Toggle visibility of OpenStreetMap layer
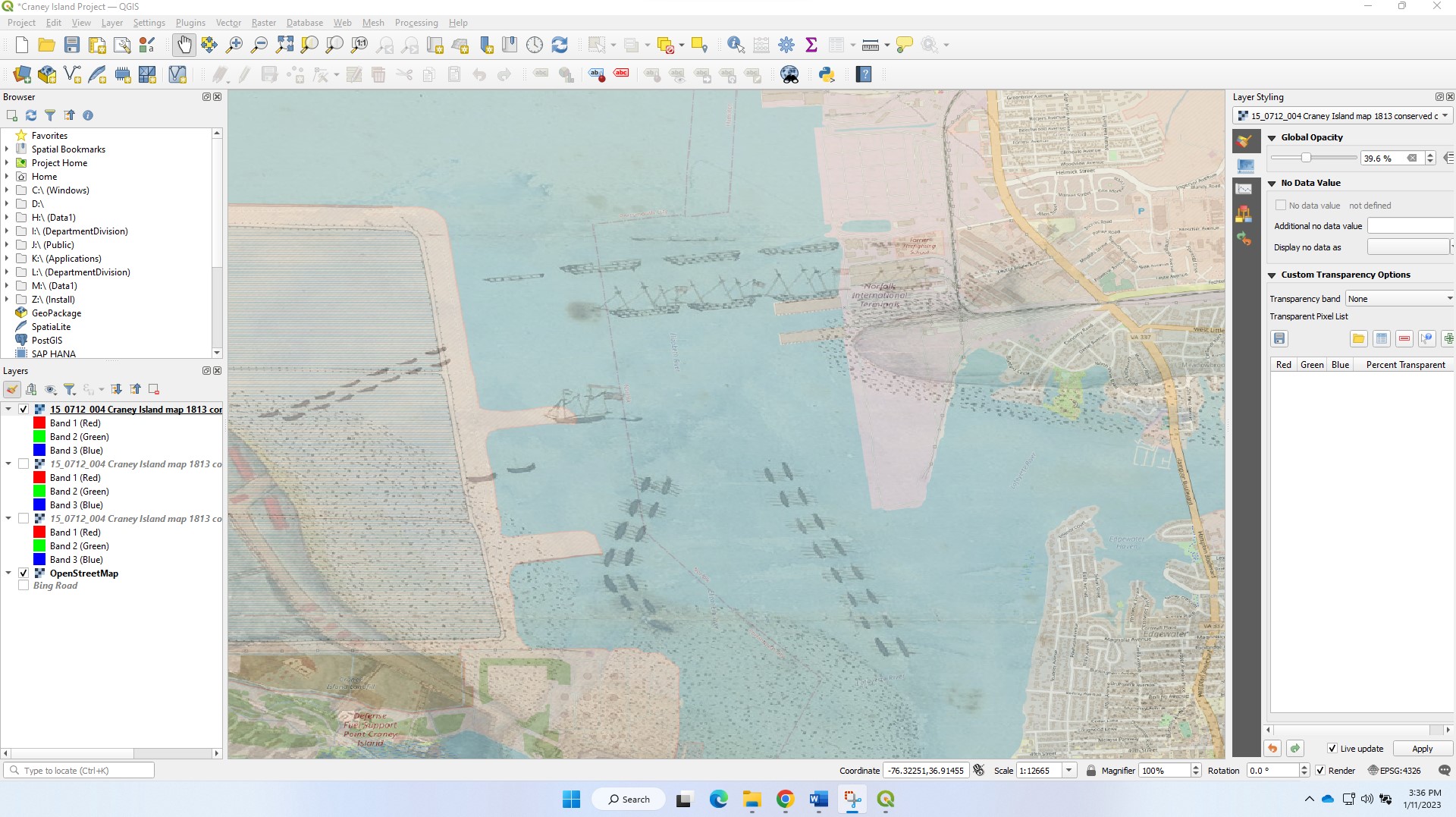The image size is (1456, 817). coord(24,573)
